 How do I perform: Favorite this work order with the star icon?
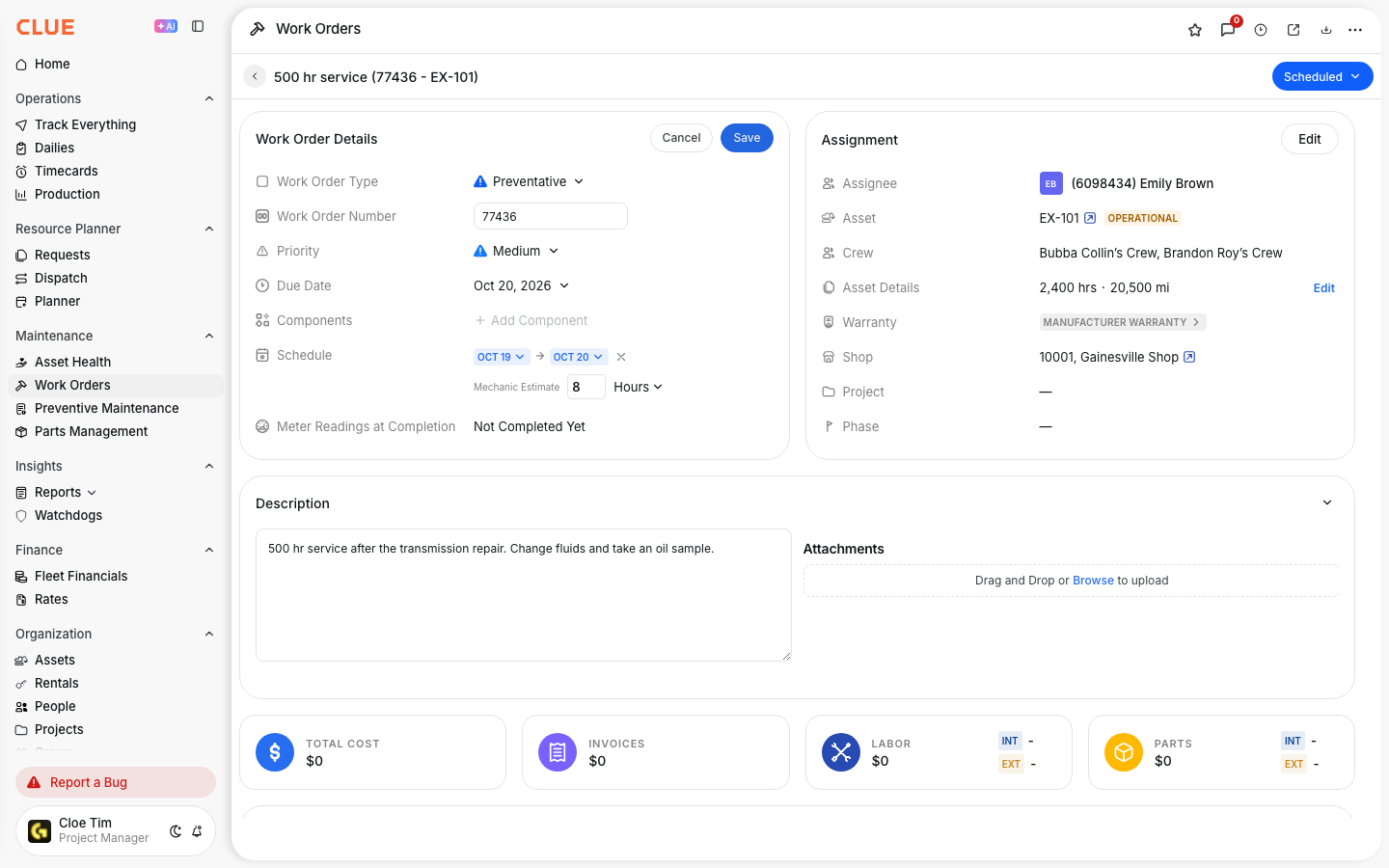tap(1195, 30)
